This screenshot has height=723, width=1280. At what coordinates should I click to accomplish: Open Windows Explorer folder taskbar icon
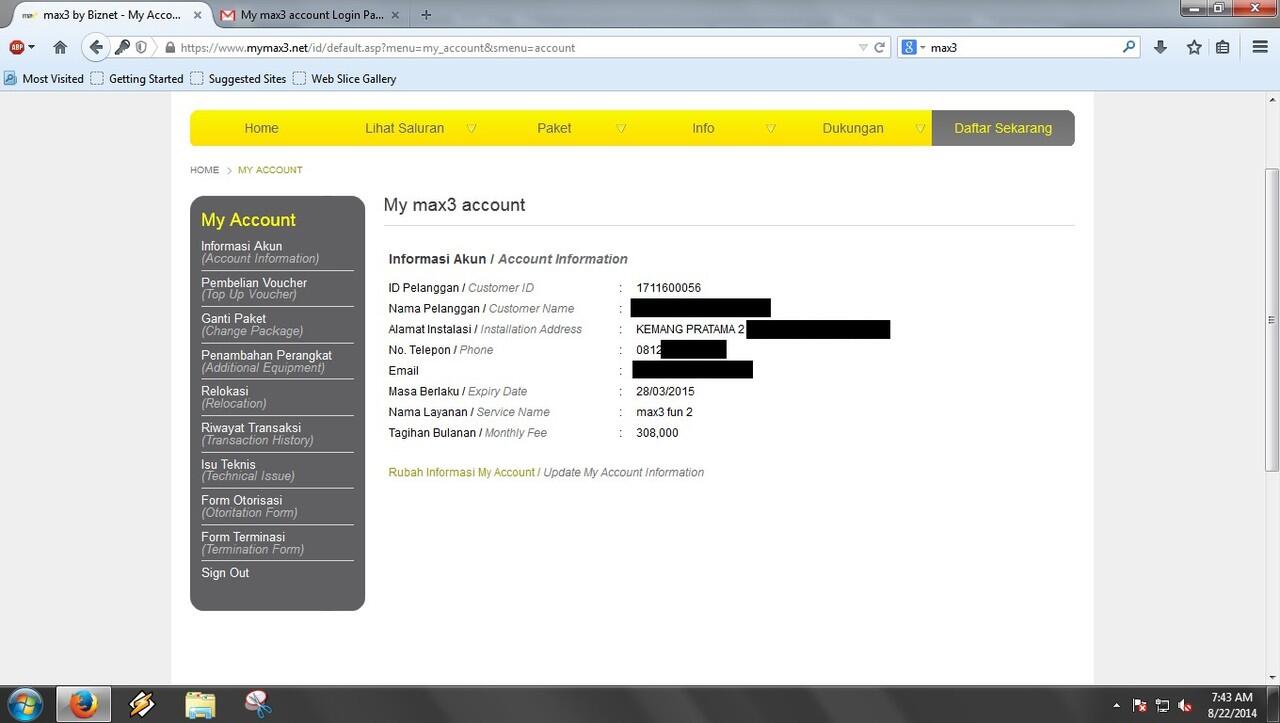(200, 704)
